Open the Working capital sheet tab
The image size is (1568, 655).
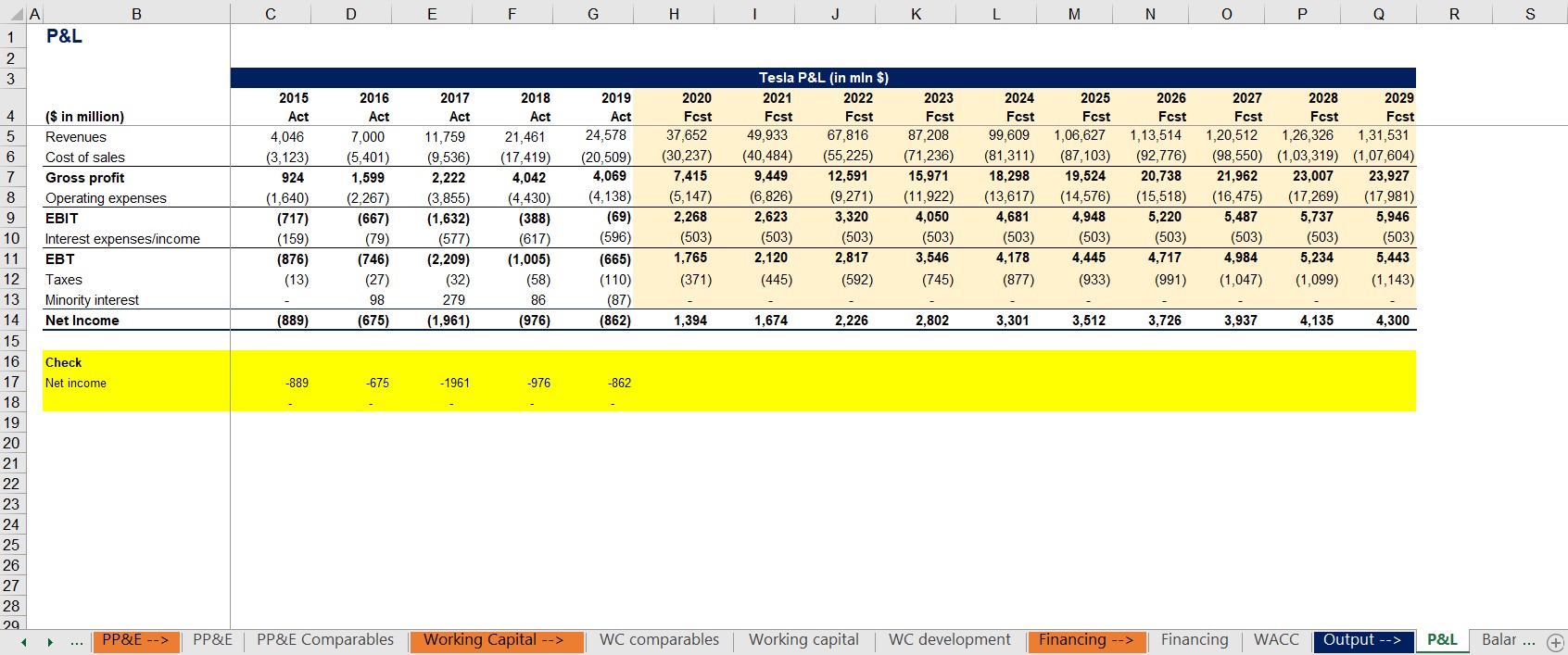pyautogui.click(x=803, y=640)
